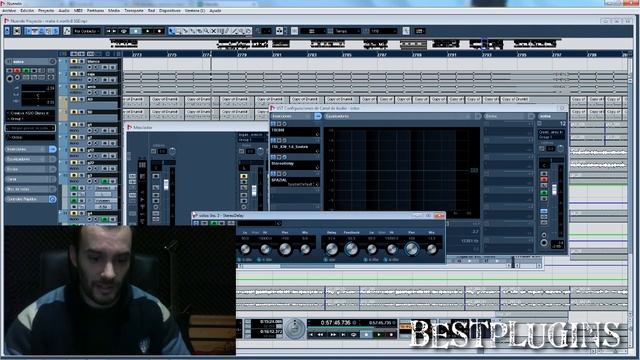The image size is (640, 360).
Task: Open the Dispositivos menu
Action: (x=170, y=11)
